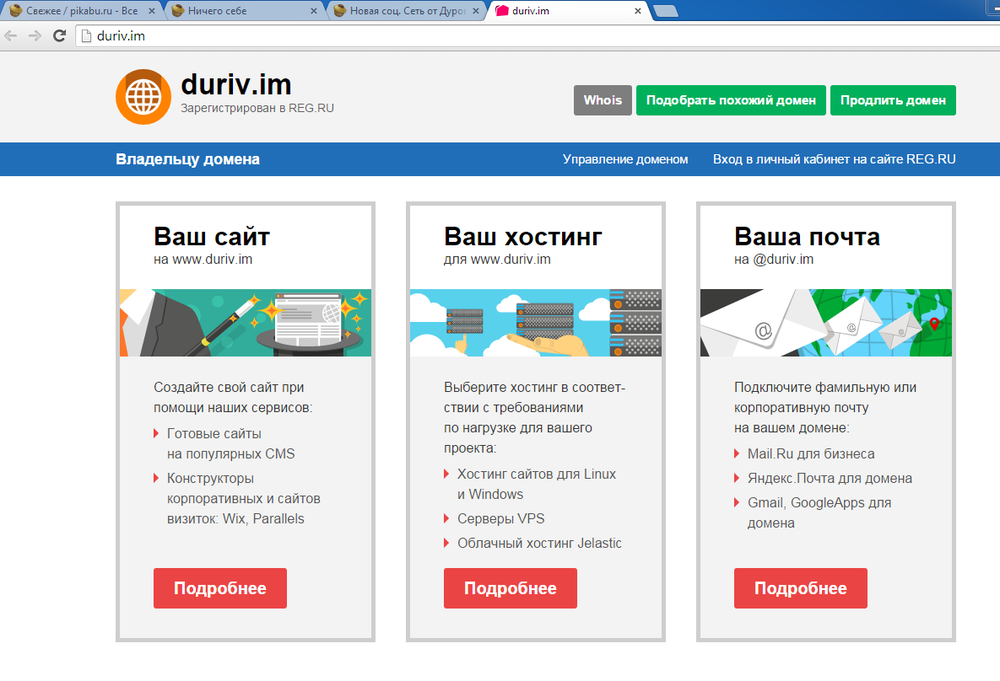This screenshot has width=1000, height=681.
Task: Click the page icon in address bar
Action: tap(86, 36)
